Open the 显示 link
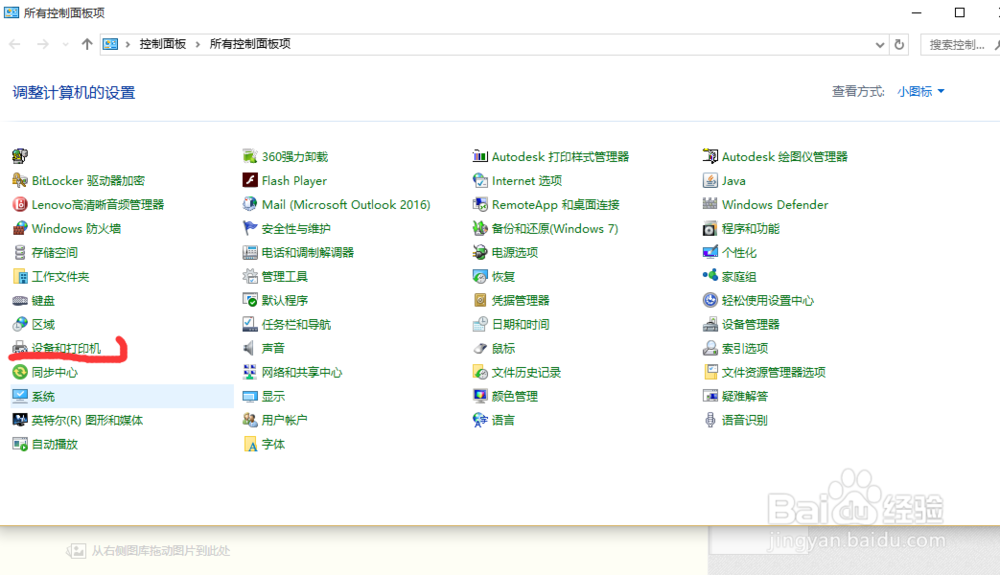The width and height of the screenshot is (1000, 575). pos(273,396)
